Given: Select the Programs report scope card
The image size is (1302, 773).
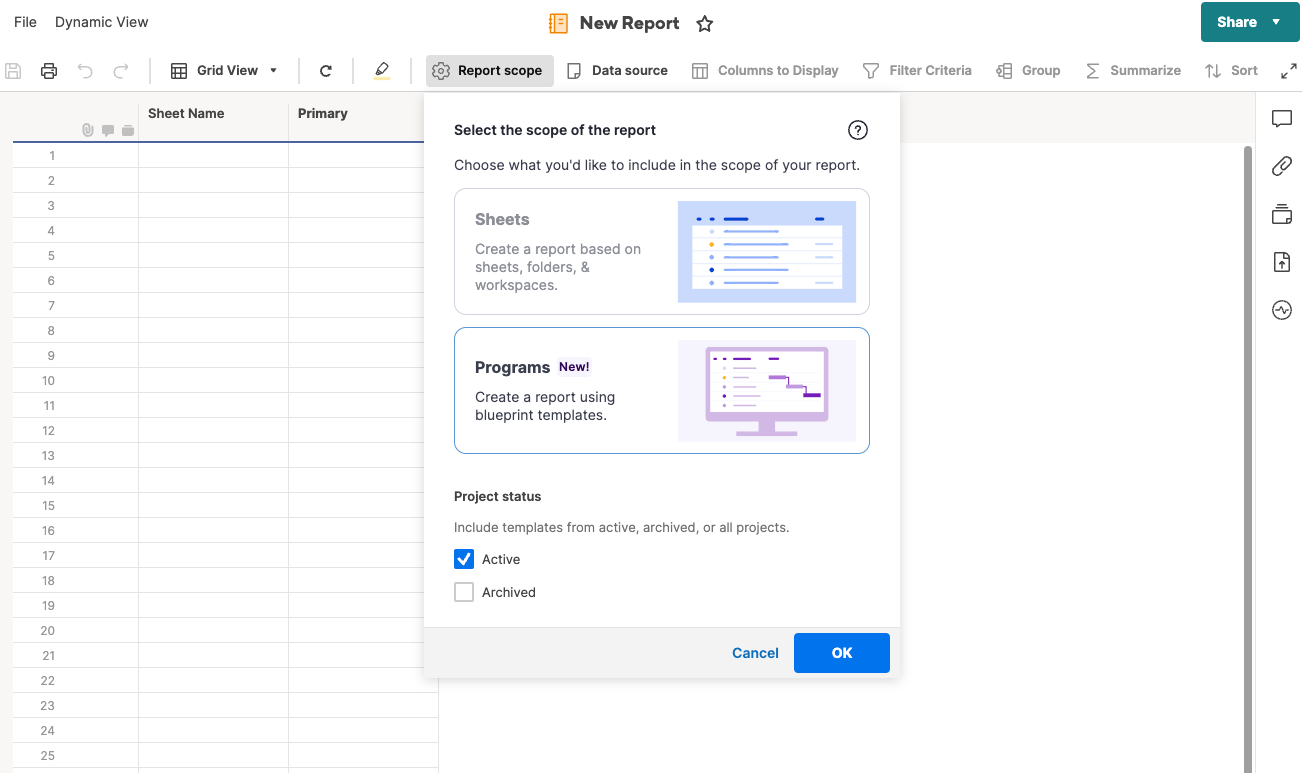Looking at the screenshot, I should click(x=661, y=390).
